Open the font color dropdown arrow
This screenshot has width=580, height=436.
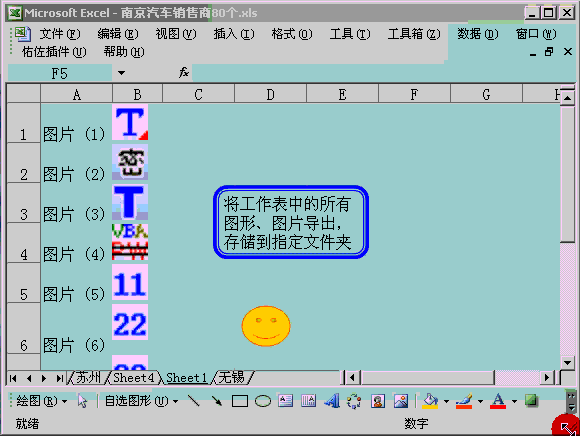514,401
